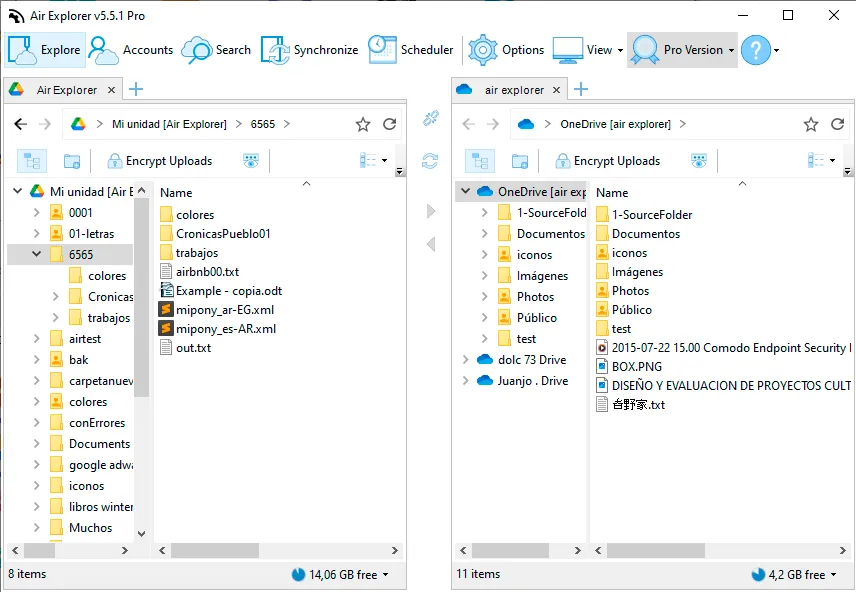Open the 4,2 GB free storage dropdown
The image size is (856, 592).
(794, 575)
